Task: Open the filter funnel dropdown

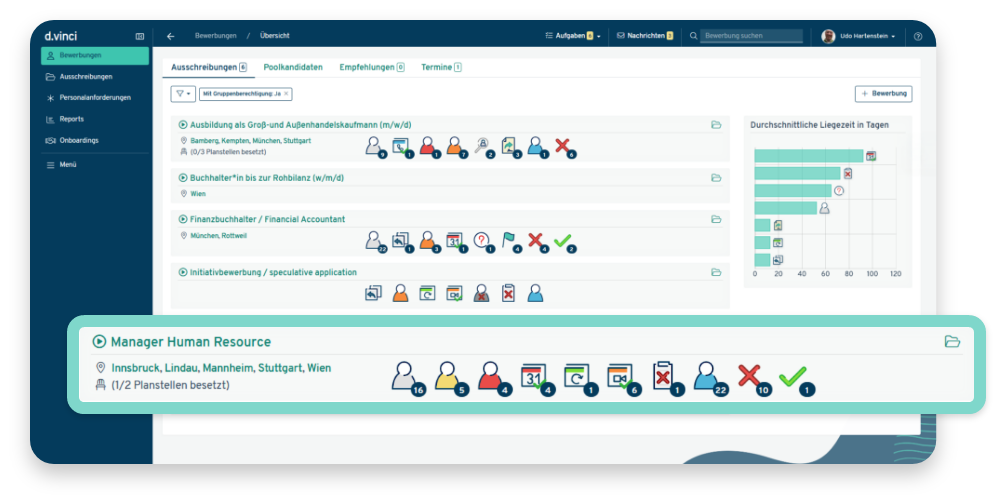Action: pos(182,93)
